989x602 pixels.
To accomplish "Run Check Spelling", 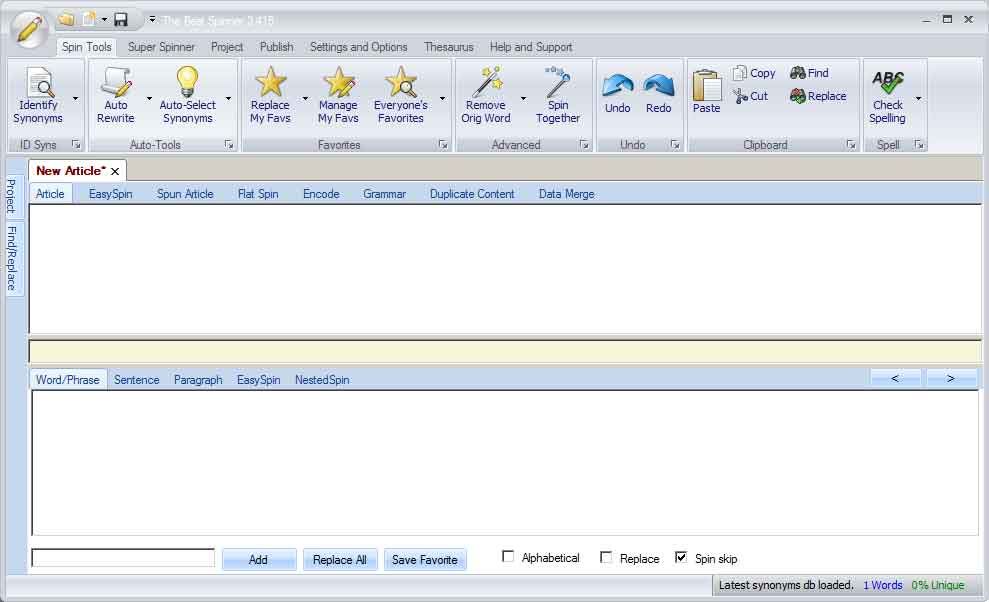I will [887, 95].
